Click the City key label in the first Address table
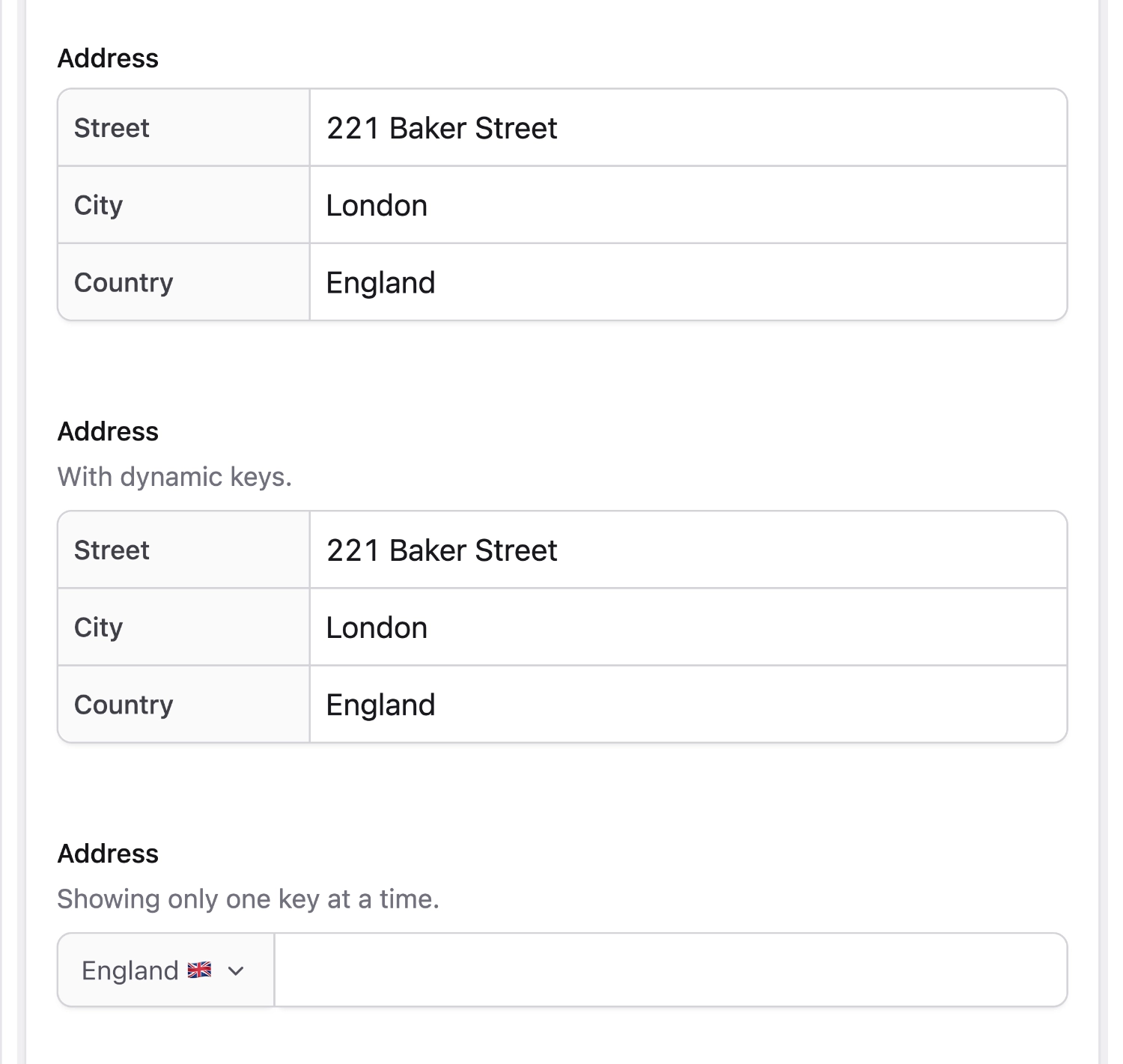The height and width of the screenshot is (1064, 1123). tap(98, 206)
